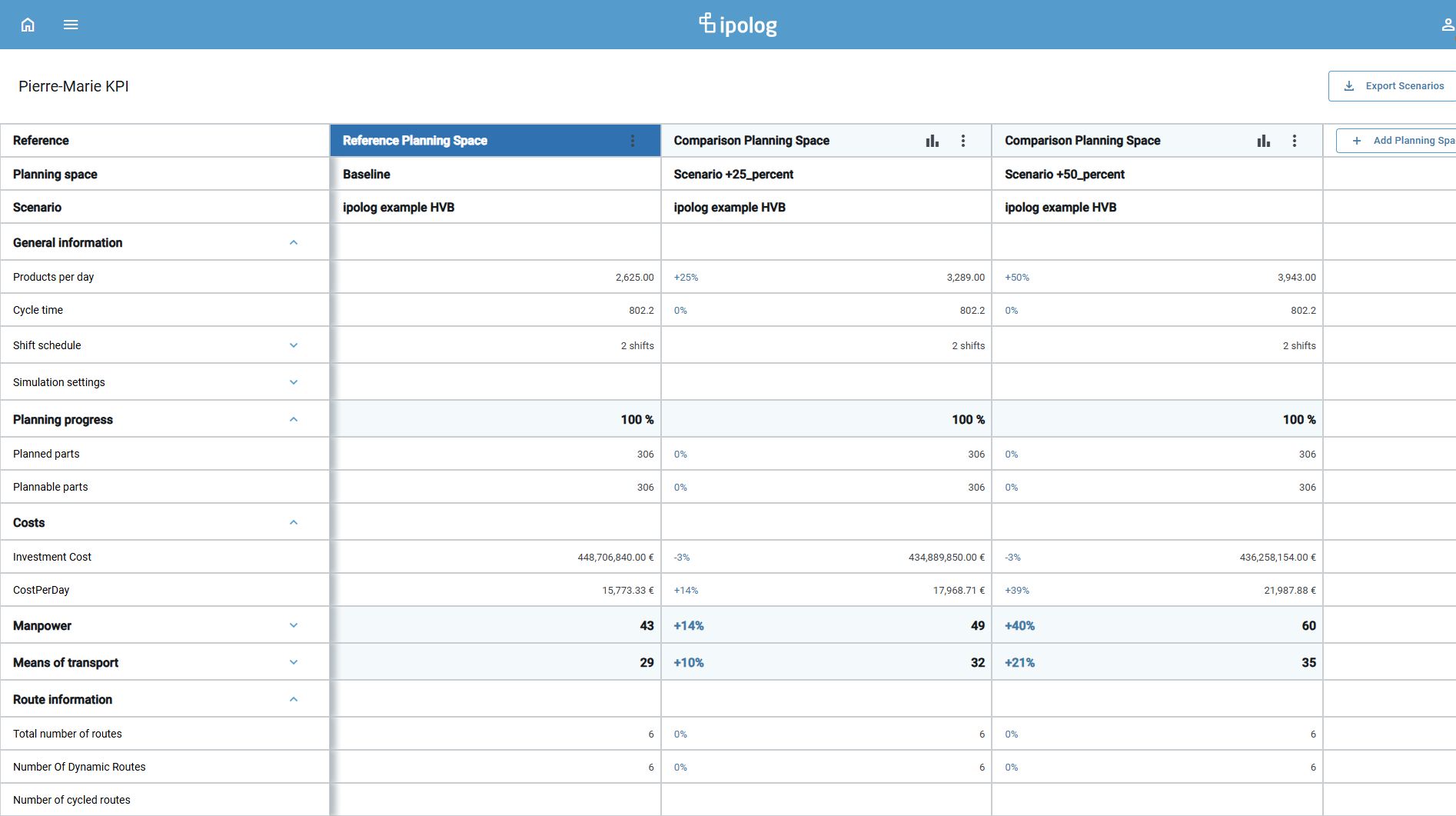Viewport: 1456px width, 816px height.
Task: Expand the Means of transport section
Action: click(x=293, y=663)
